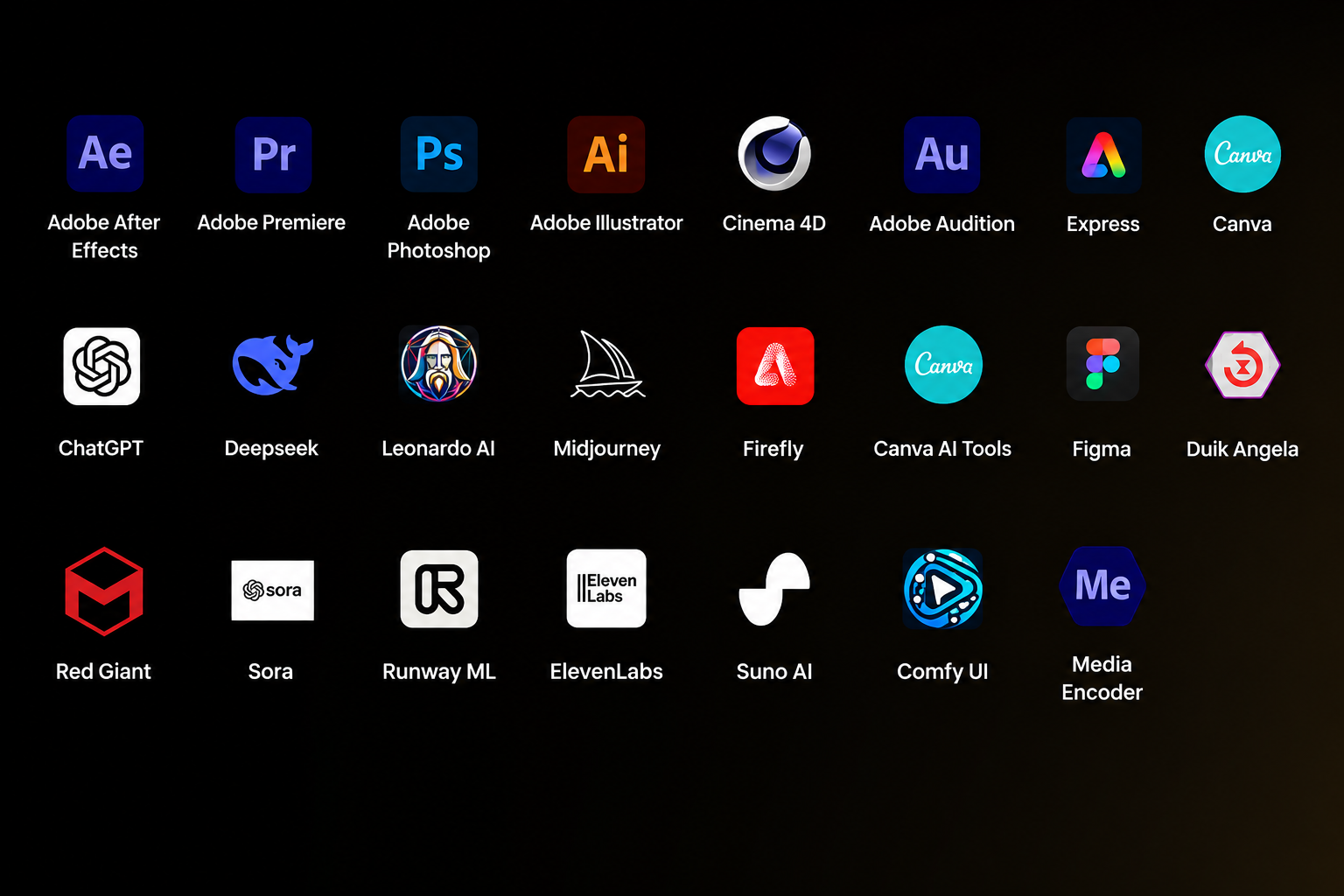
Task: Click the "Figma" label
Action: pos(1102,450)
